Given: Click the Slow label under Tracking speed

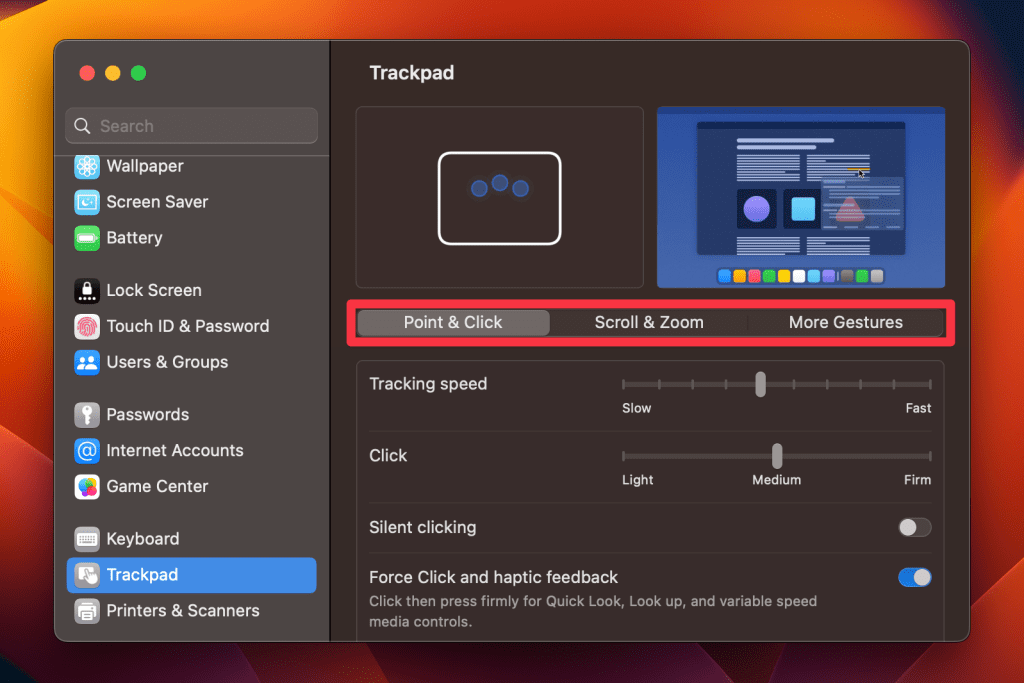Looking at the screenshot, I should [637, 408].
